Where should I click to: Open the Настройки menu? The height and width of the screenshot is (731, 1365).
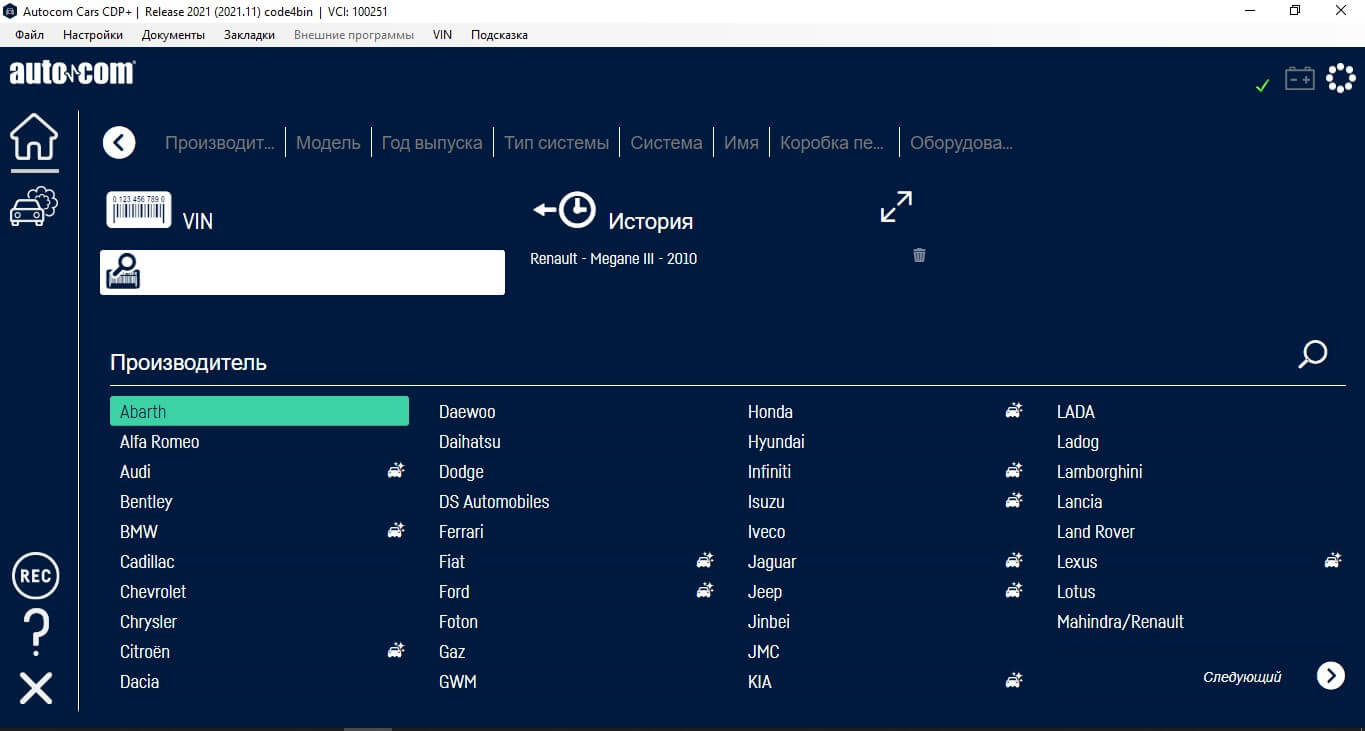point(93,35)
